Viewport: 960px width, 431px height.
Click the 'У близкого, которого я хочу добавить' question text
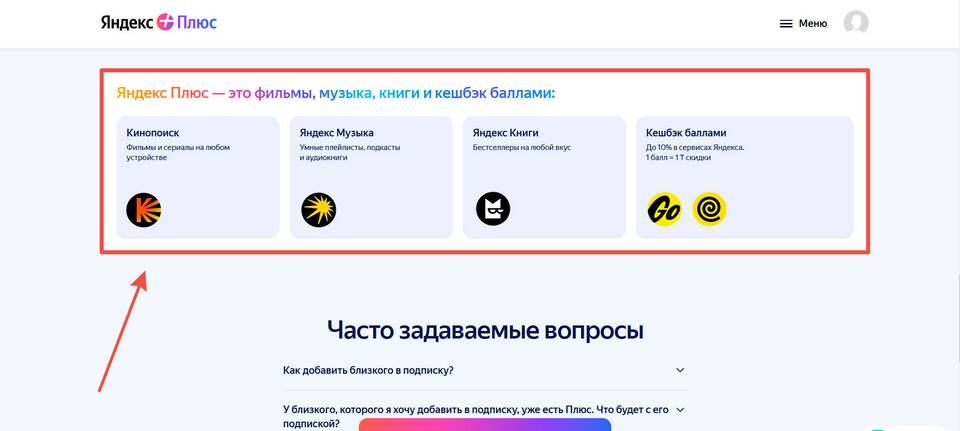[x=476, y=416]
